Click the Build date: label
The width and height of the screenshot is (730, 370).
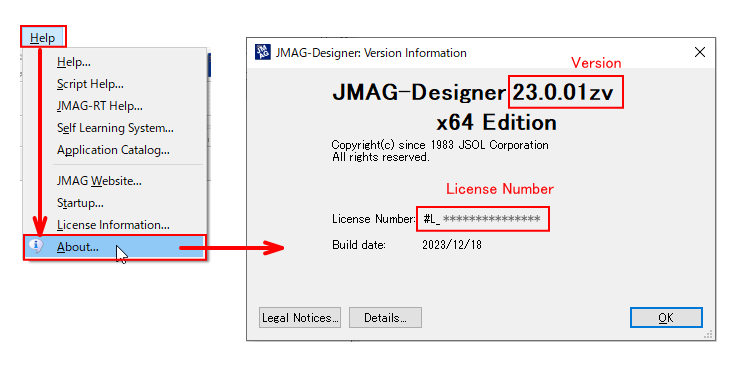pyautogui.click(x=359, y=244)
